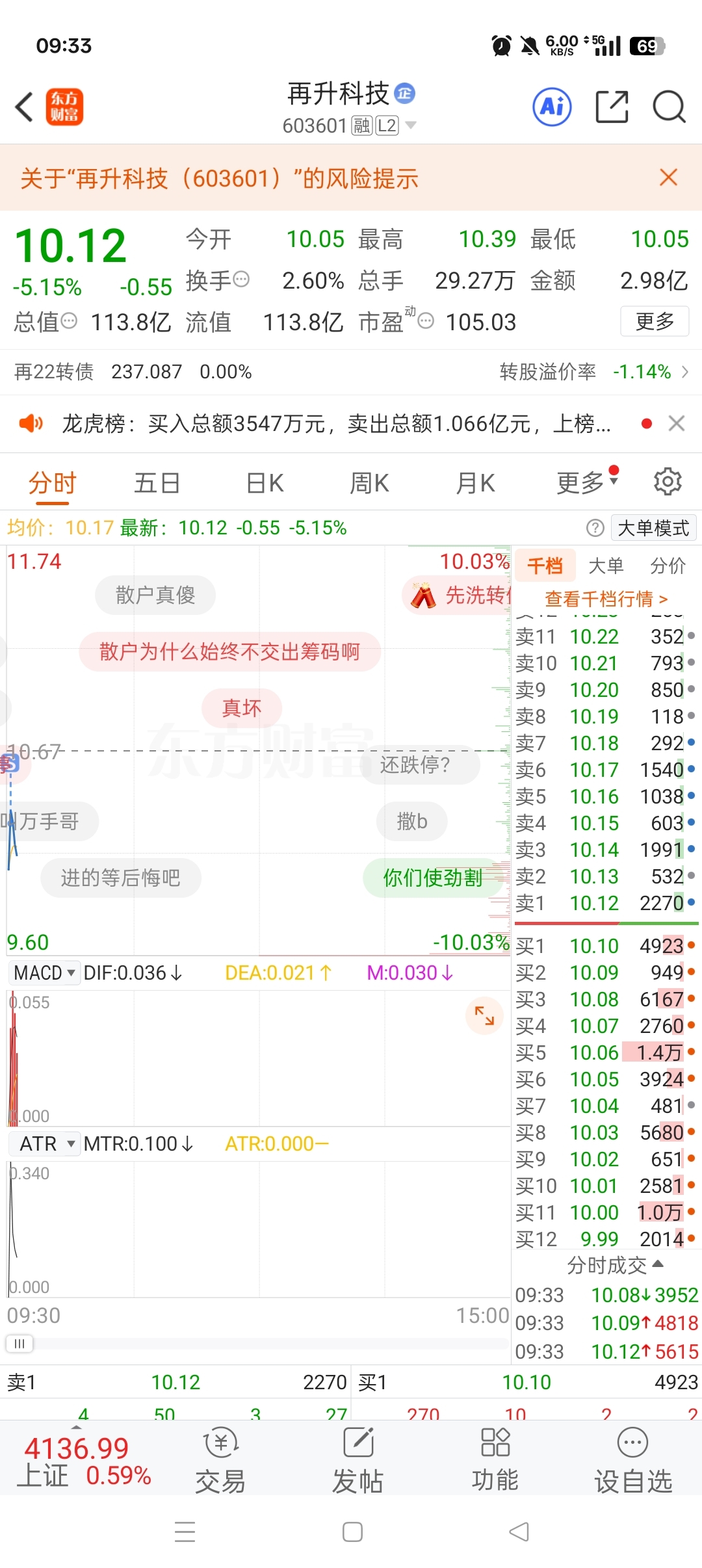Screen dimensions: 702x1568
Task: Open the risk warning notice text
Action: (219, 178)
